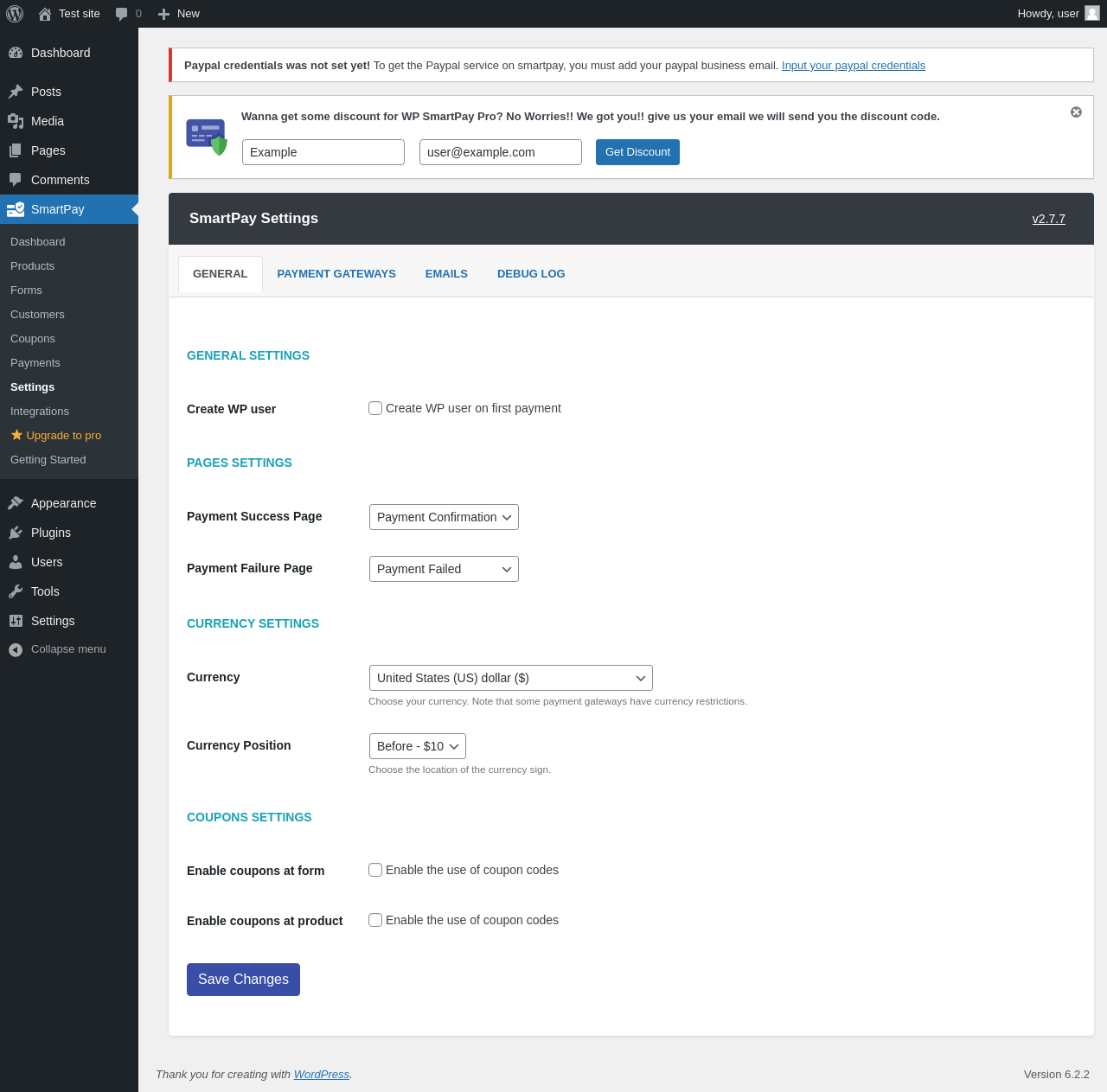Toggle the Enable coupons at form checkbox
Viewport: 1107px width, 1092px height.
[x=375, y=870]
